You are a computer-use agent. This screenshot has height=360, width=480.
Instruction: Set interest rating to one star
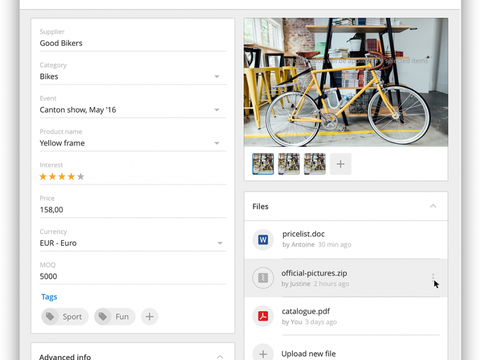[43, 177]
